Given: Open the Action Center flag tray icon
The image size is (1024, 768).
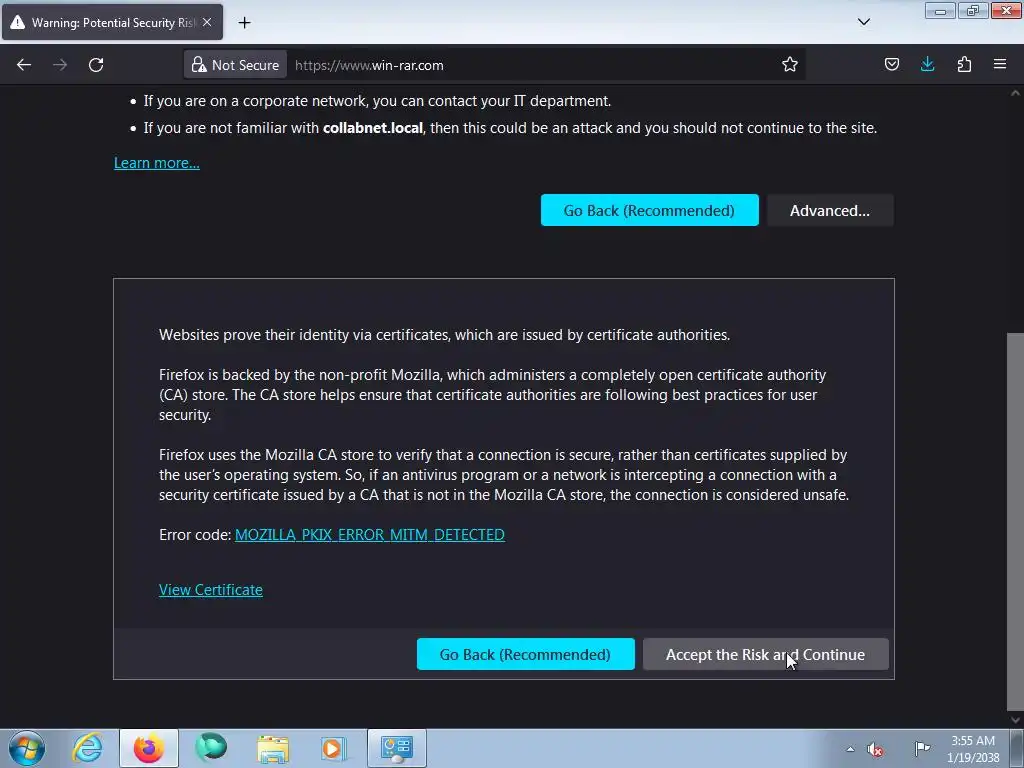Looking at the screenshot, I should coord(921,749).
